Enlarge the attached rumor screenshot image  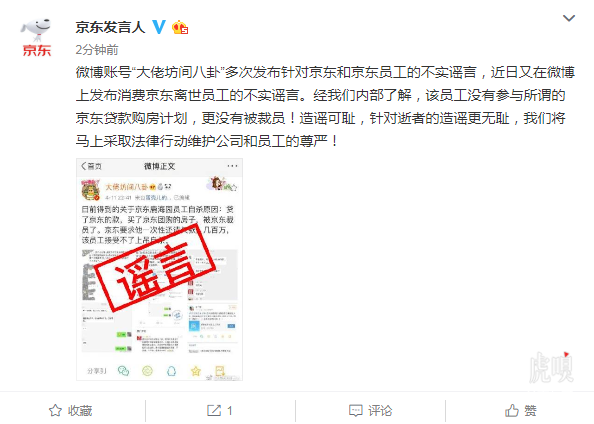click(x=159, y=269)
